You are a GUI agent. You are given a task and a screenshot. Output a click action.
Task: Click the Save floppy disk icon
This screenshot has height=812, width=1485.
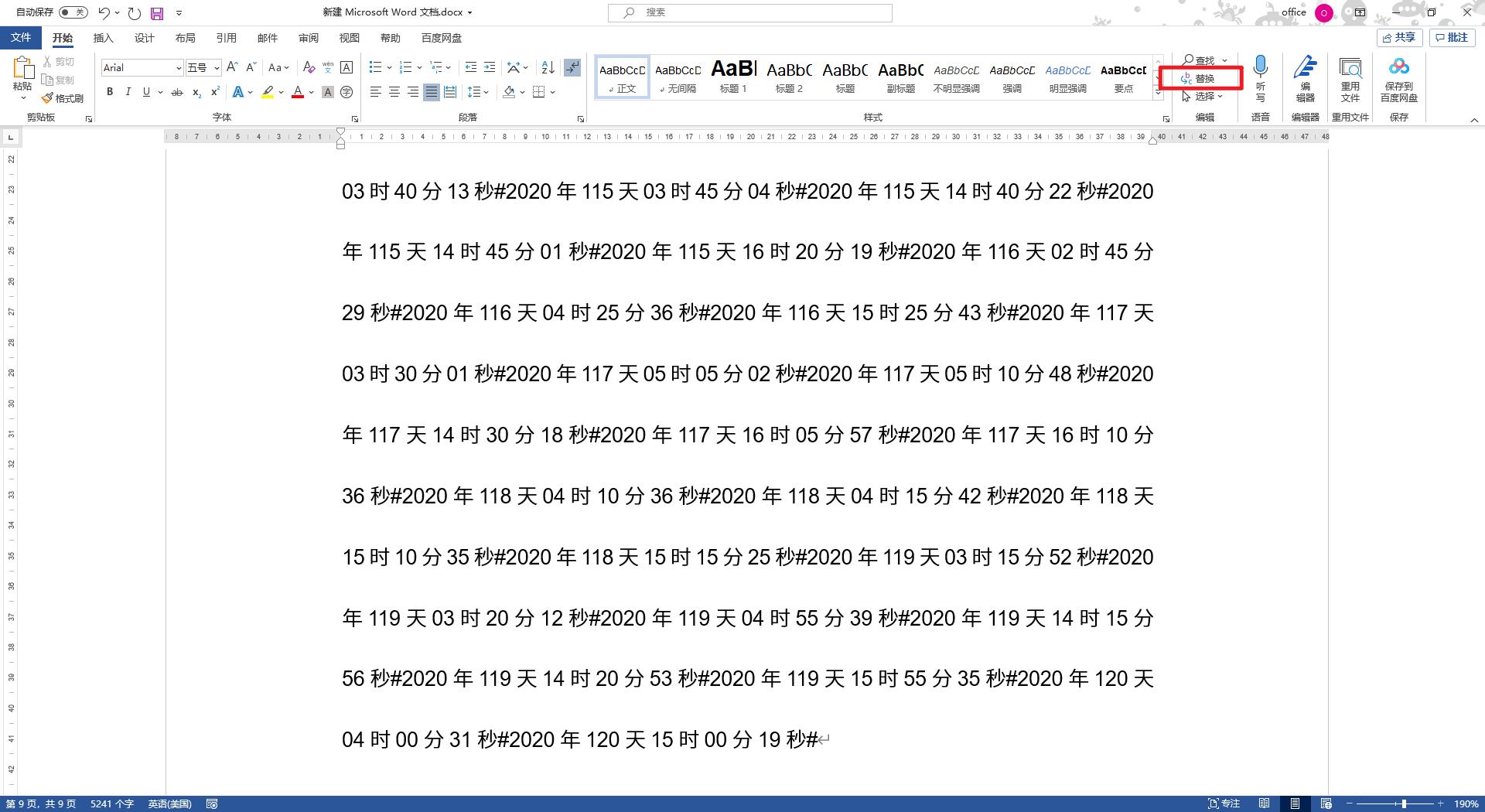157,13
